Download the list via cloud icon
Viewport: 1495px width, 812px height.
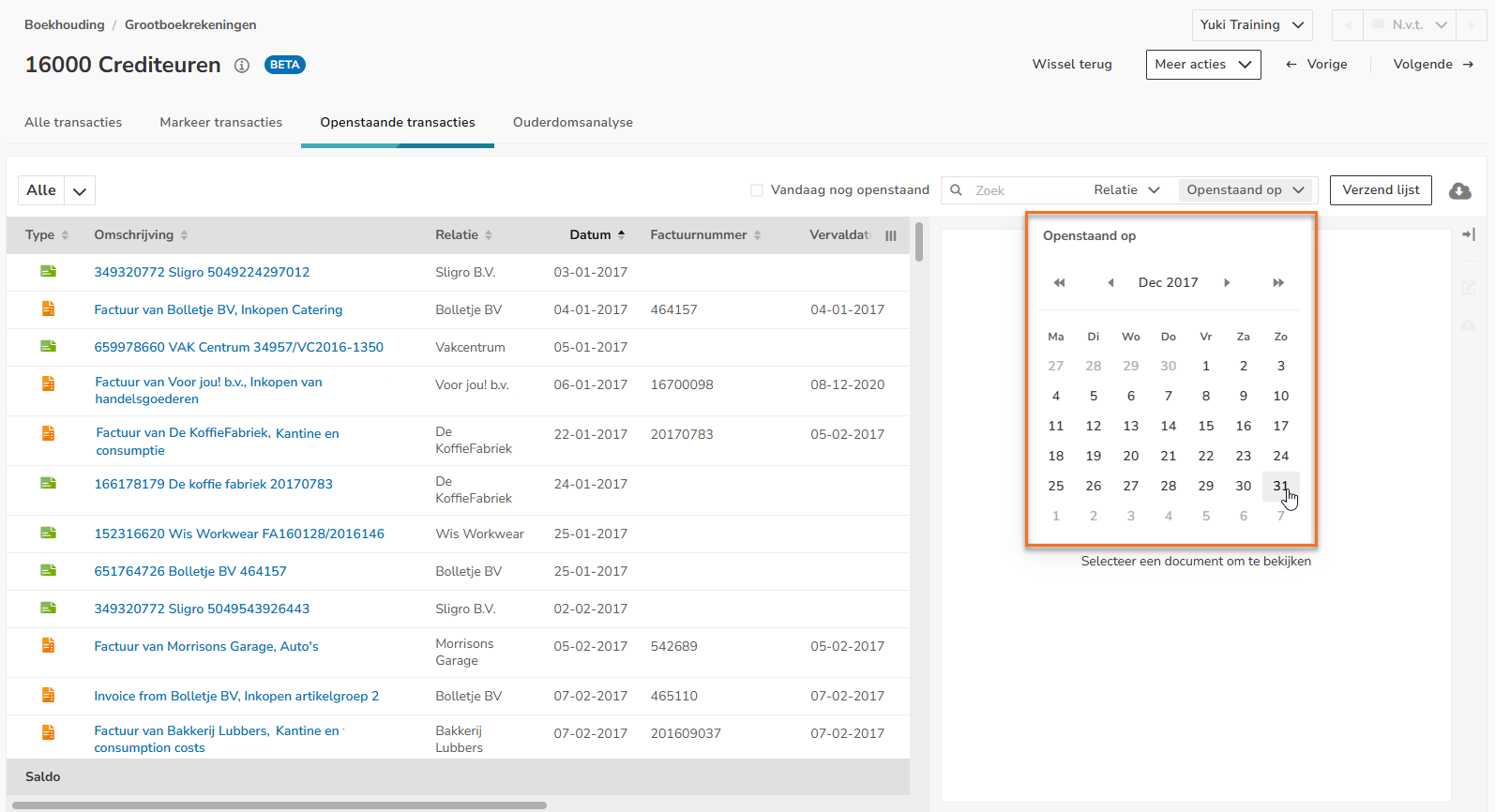(1460, 190)
